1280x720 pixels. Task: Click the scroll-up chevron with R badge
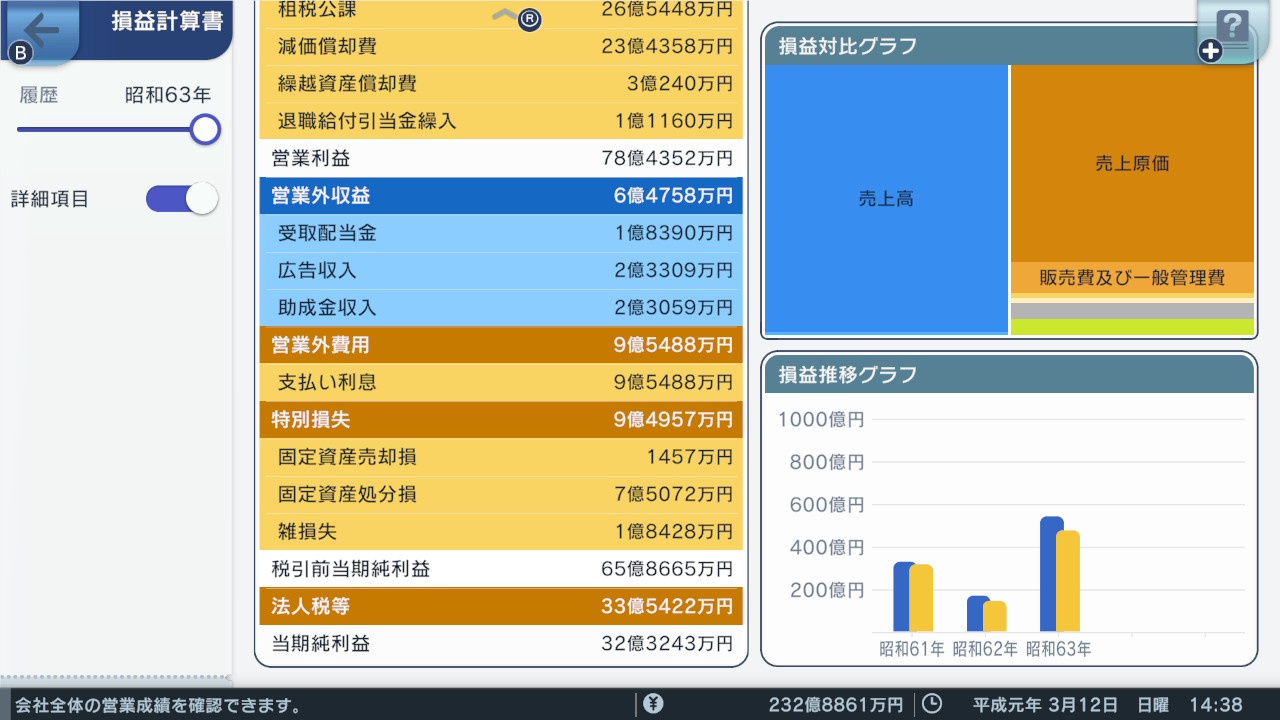[x=516, y=16]
